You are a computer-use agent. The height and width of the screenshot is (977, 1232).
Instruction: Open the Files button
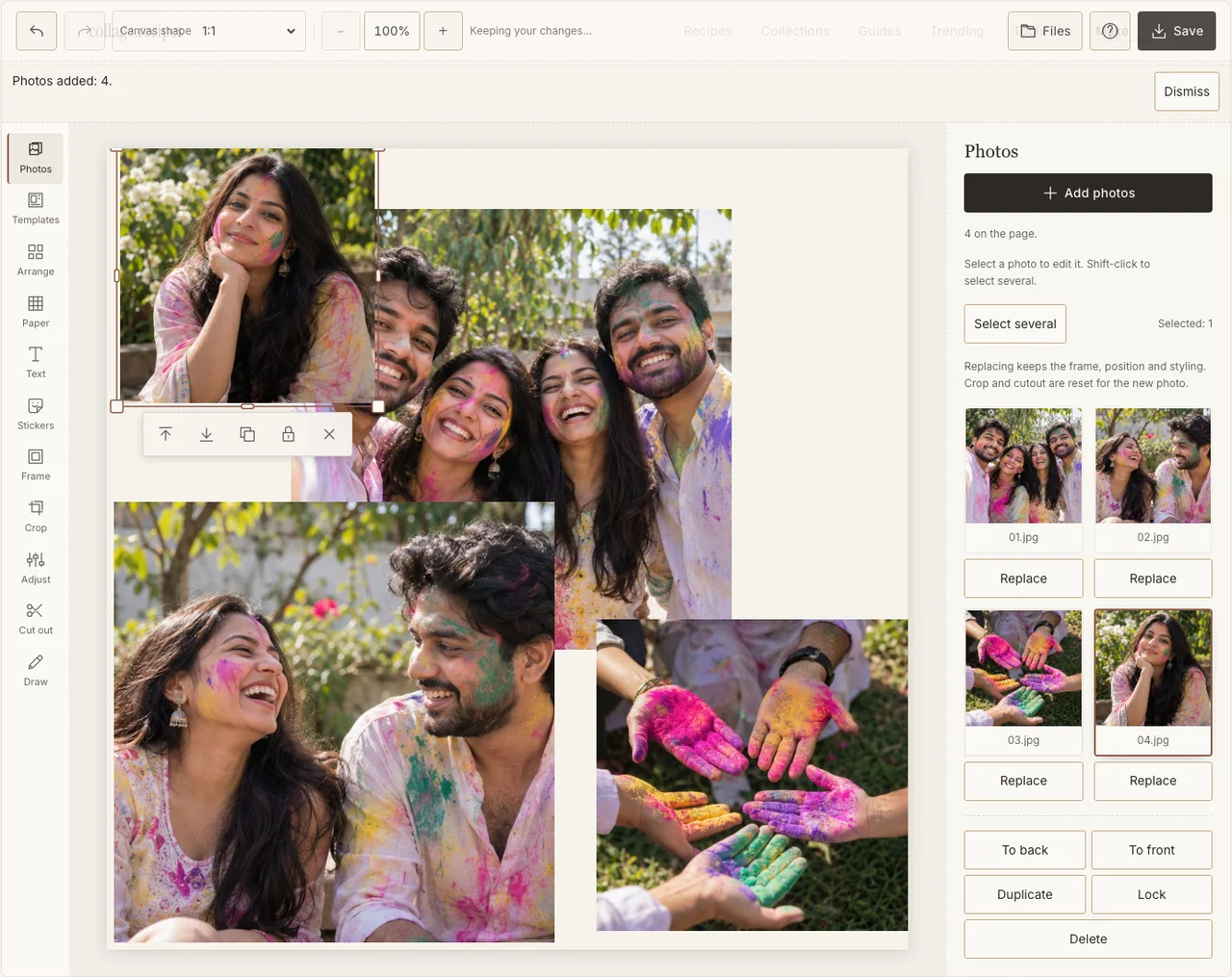click(x=1045, y=31)
